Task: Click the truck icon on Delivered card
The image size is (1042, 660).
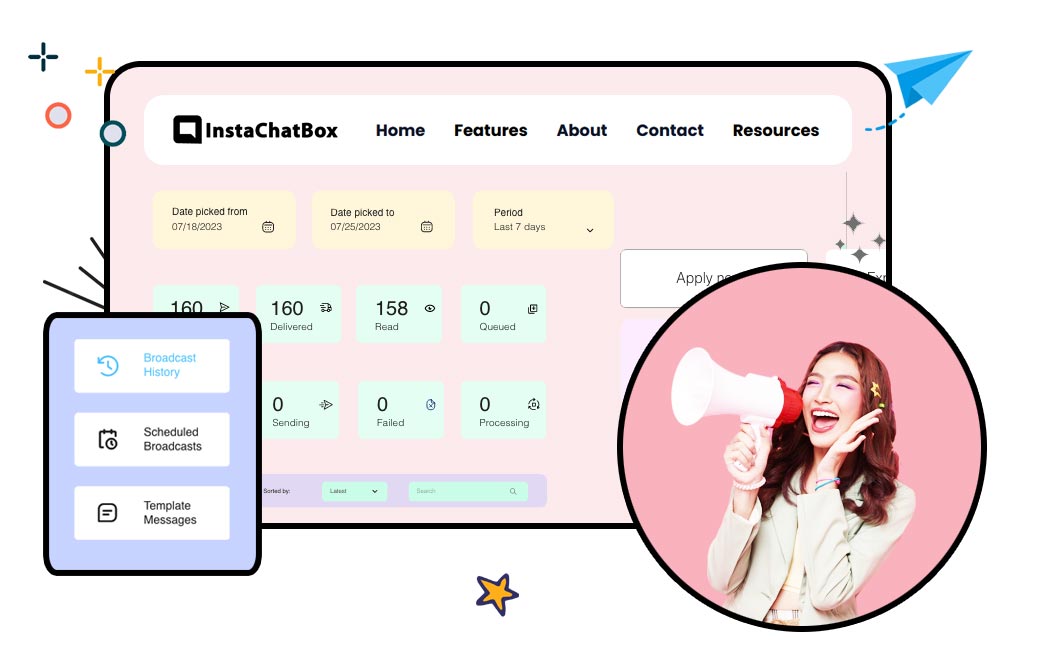Action: coord(326,308)
